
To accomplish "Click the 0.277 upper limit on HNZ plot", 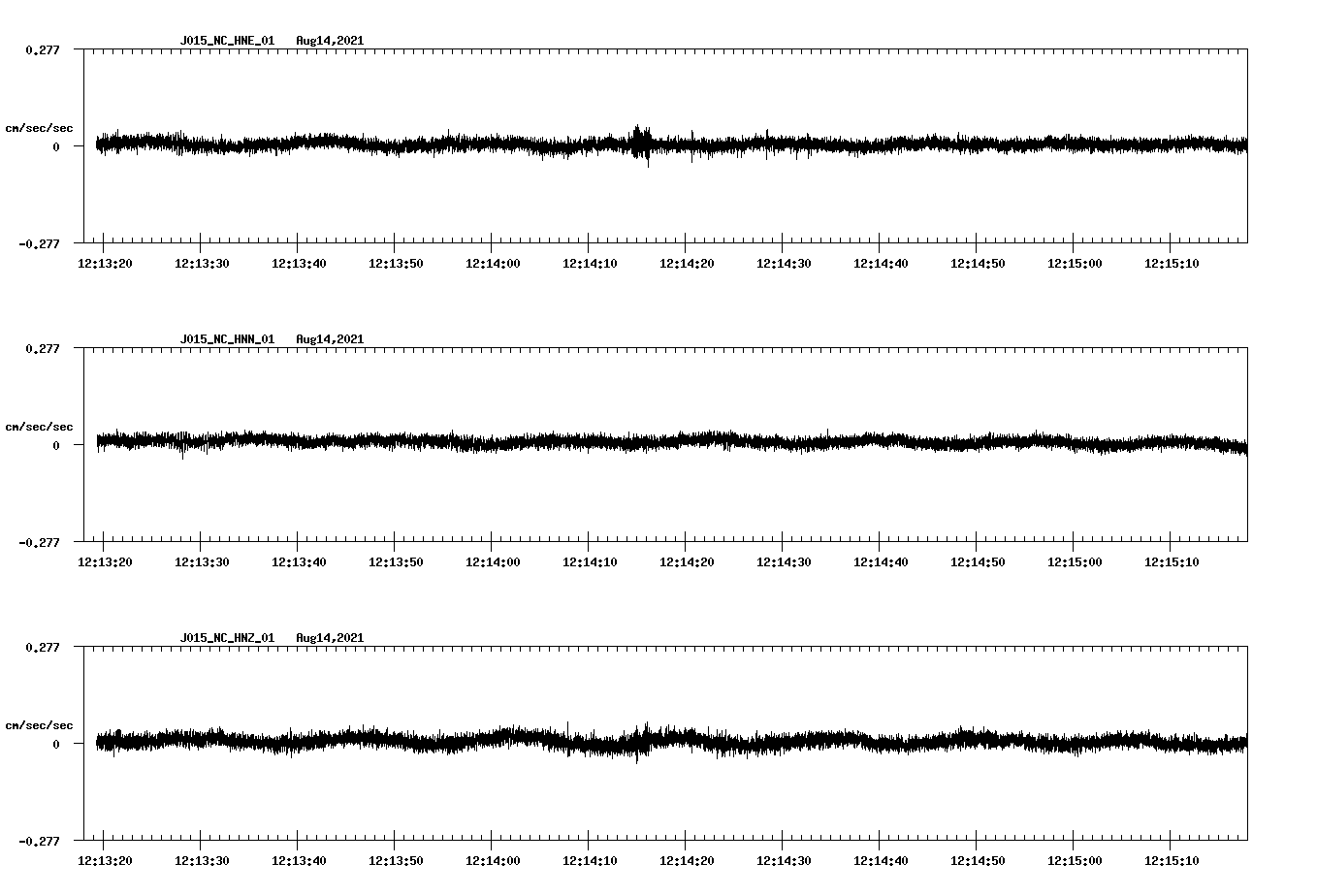I will pos(42,647).
